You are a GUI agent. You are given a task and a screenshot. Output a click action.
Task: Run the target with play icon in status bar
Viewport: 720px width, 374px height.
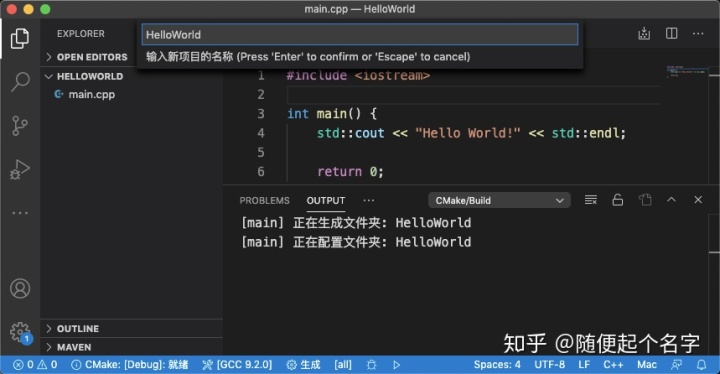click(x=396, y=365)
